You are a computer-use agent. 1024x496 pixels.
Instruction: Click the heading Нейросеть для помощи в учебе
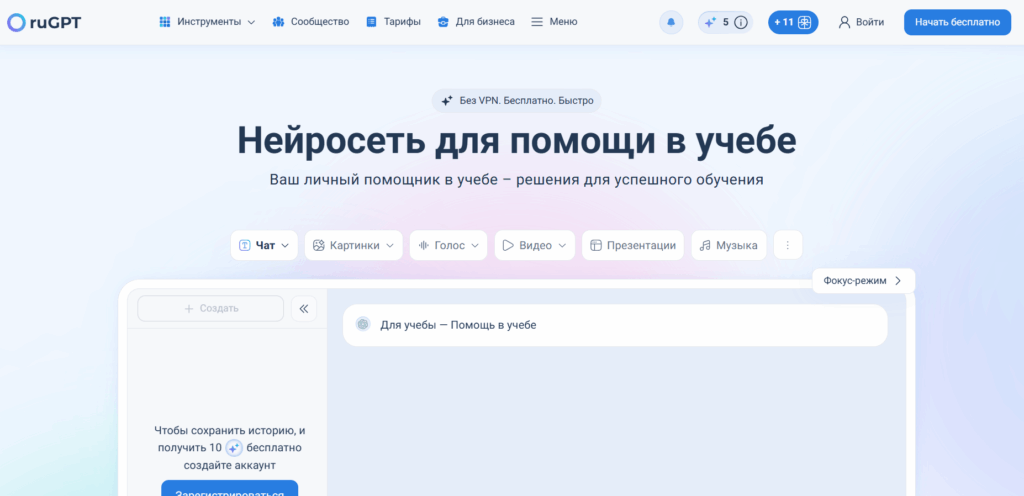pyautogui.click(x=517, y=140)
